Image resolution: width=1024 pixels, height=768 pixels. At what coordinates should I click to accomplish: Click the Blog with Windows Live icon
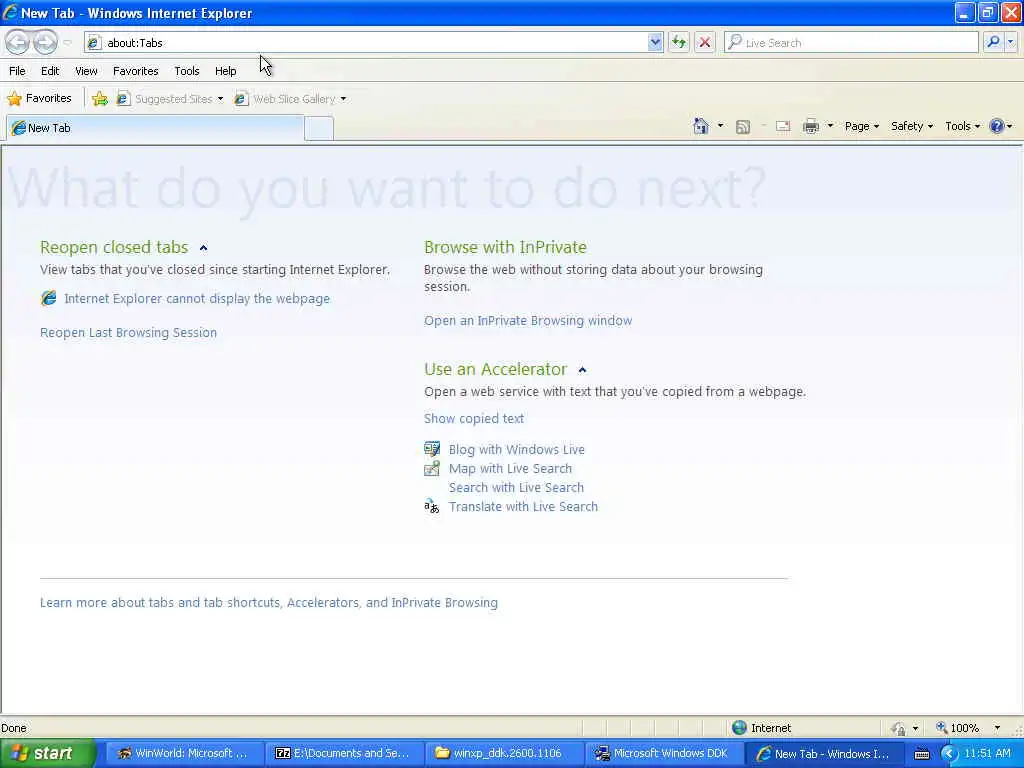(432, 449)
